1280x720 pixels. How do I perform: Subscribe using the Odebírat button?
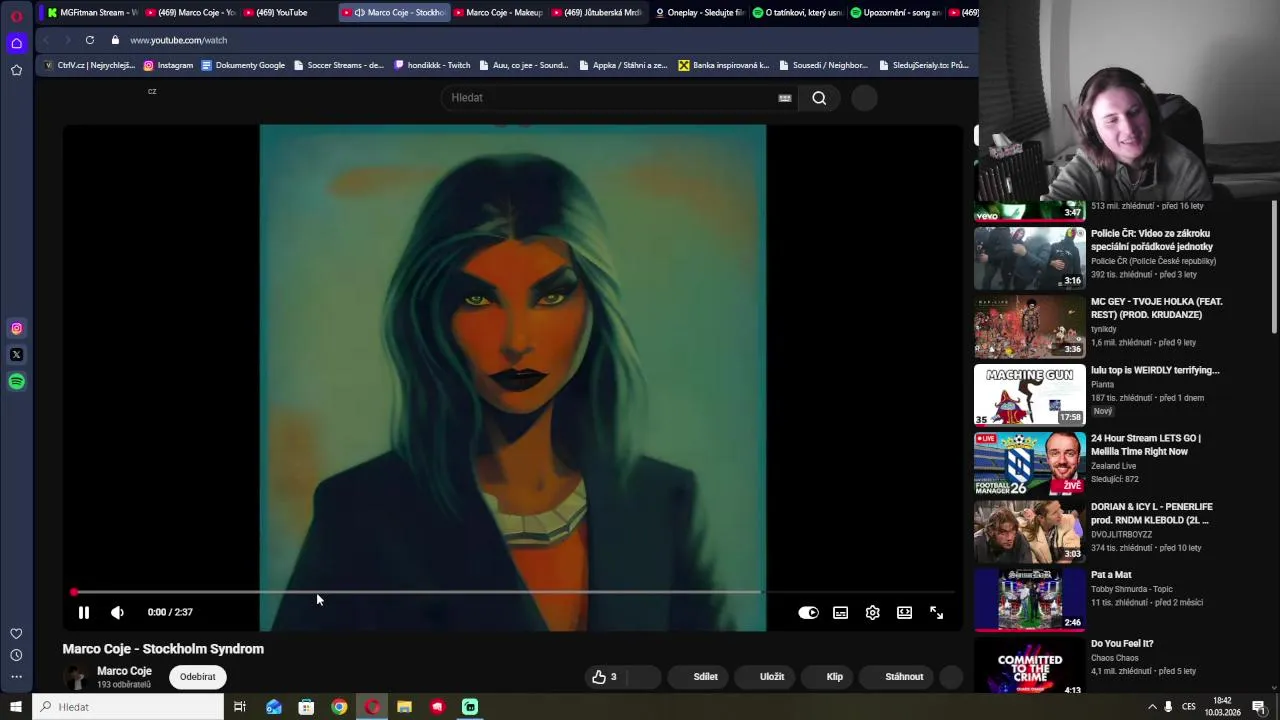pos(197,677)
